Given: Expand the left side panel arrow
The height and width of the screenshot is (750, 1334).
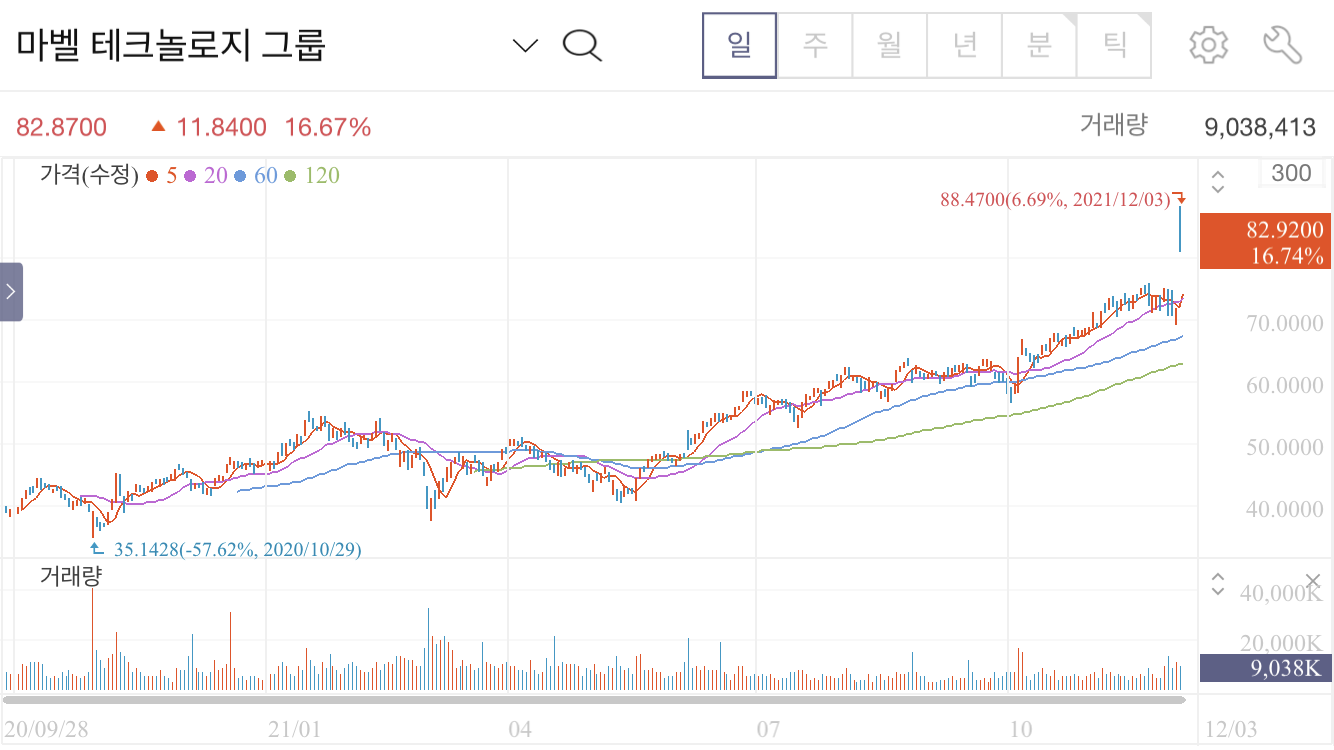Looking at the screenshot, I should [11, 292].
